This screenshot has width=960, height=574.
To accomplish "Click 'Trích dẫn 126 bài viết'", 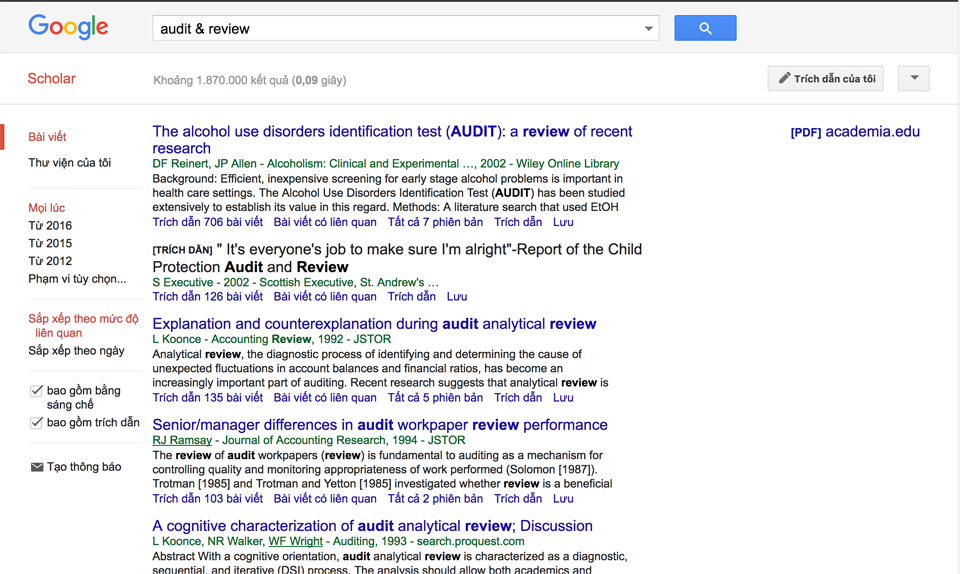I will click(208, 297).
